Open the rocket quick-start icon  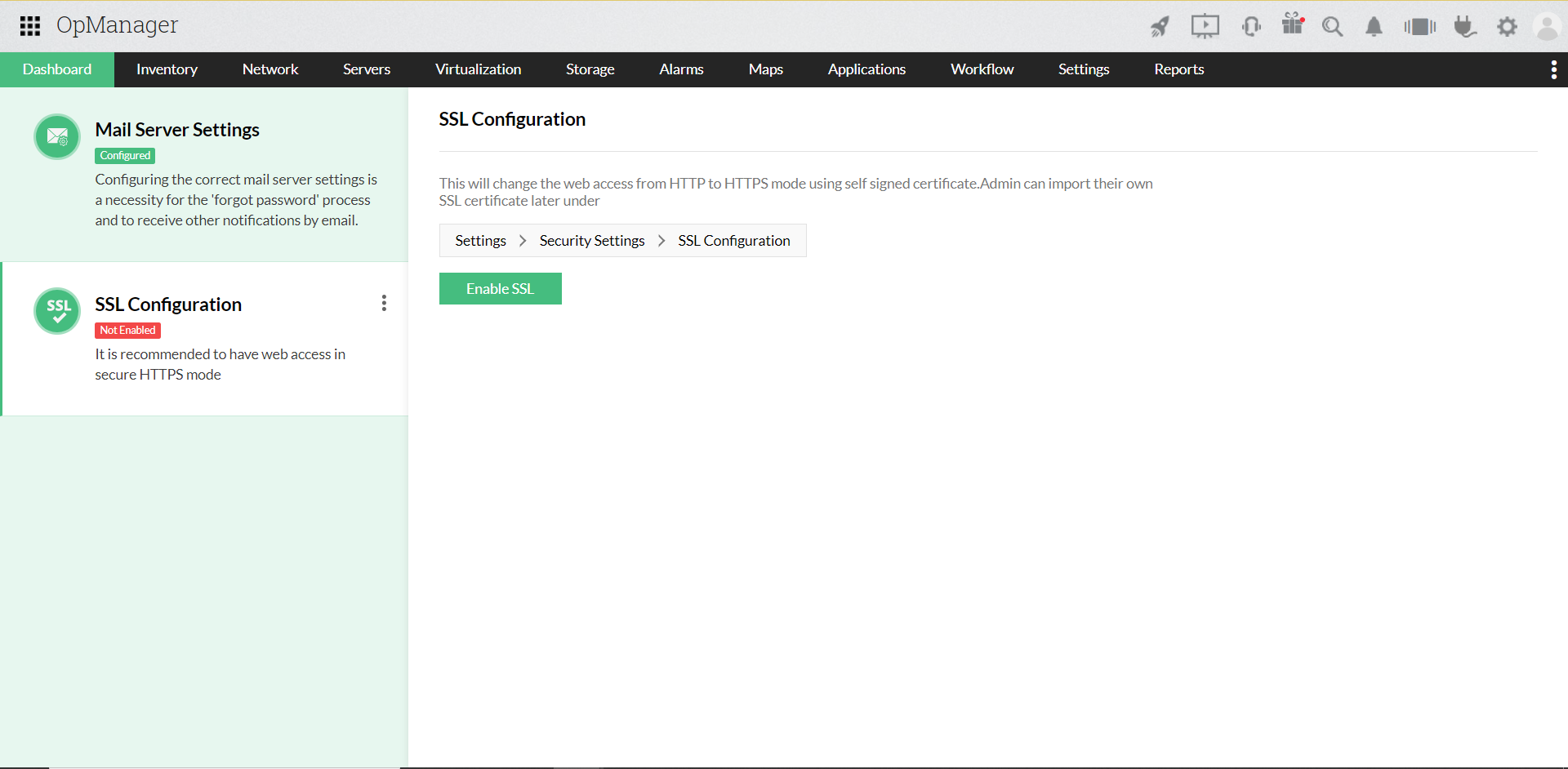[x=1160, y=26]
